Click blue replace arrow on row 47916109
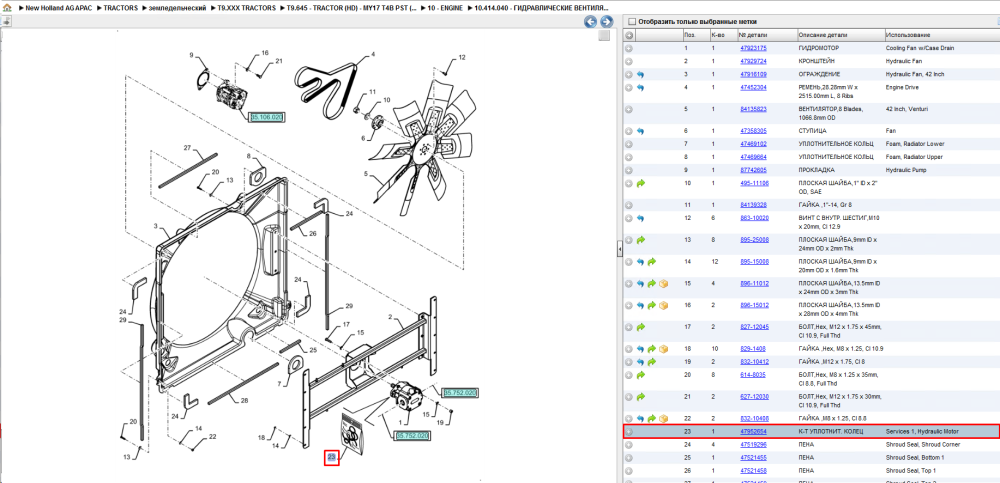 tap(640, 75)
